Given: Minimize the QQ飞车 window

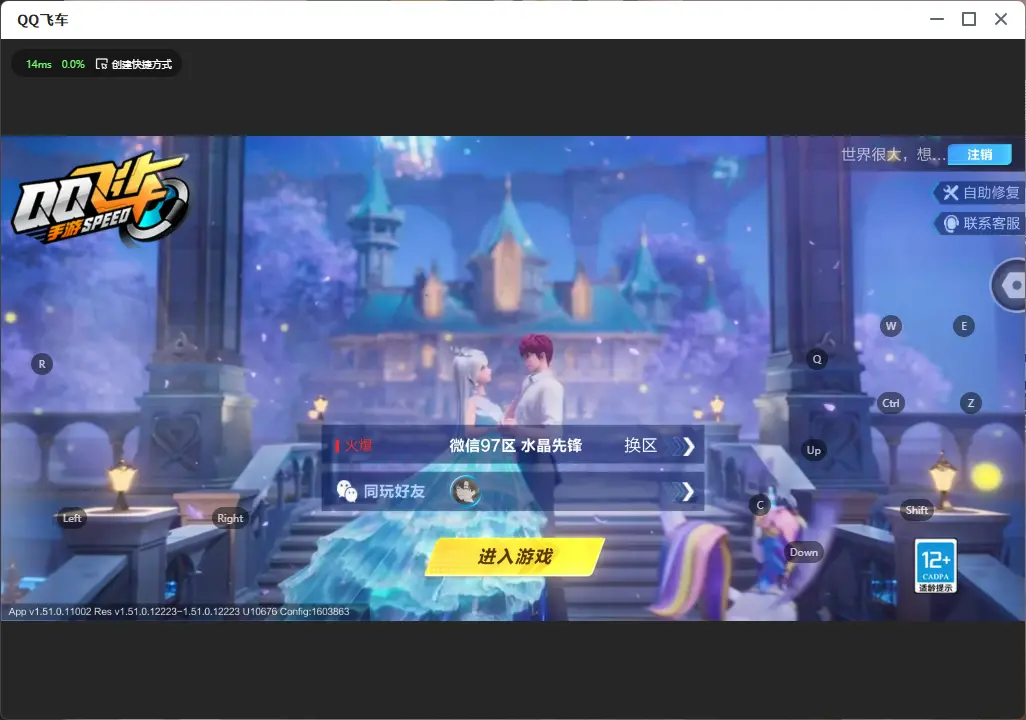Looking at the screenshot, I should click(937, 19).
